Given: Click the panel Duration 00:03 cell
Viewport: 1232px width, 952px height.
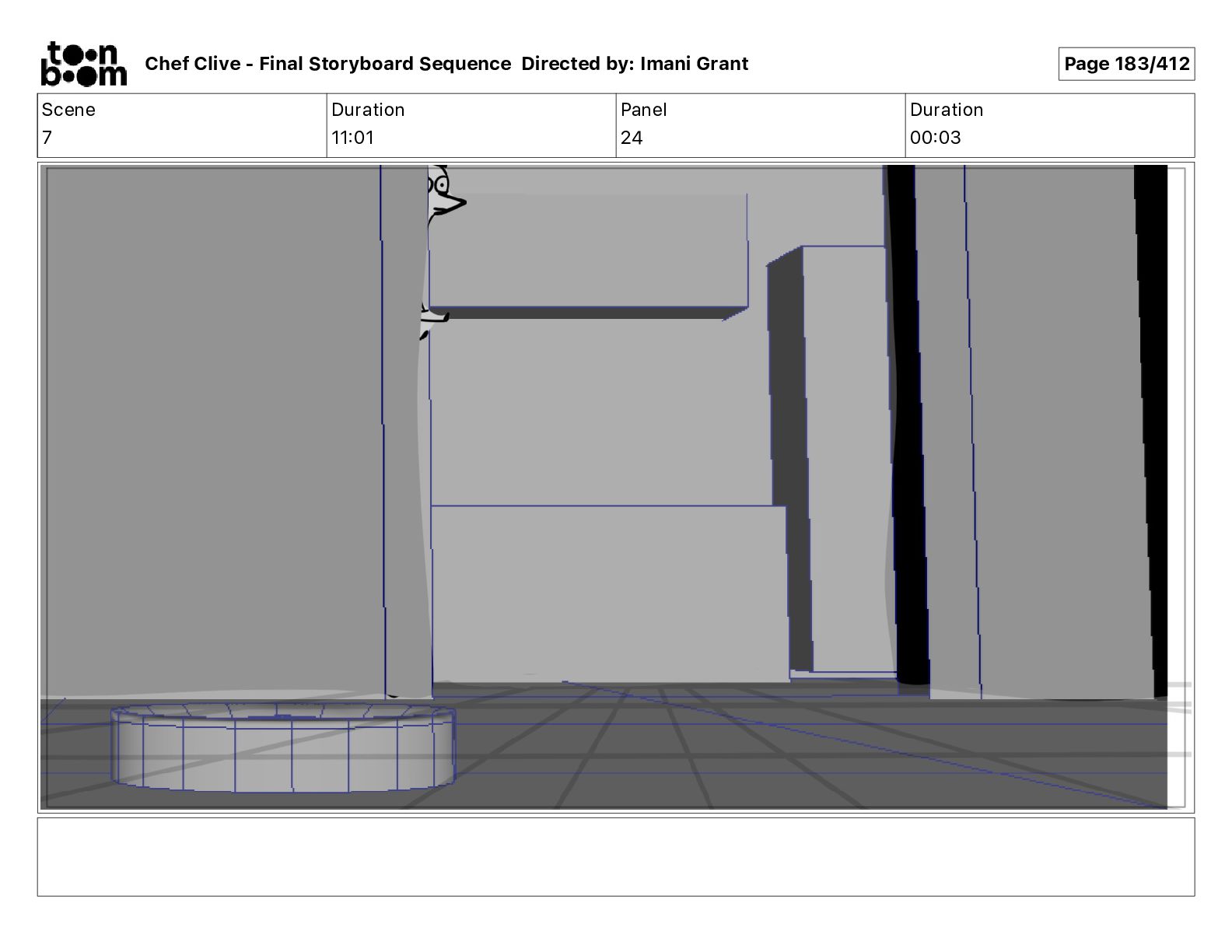Looking at the screenshot, I should [x=1050, y=125].
